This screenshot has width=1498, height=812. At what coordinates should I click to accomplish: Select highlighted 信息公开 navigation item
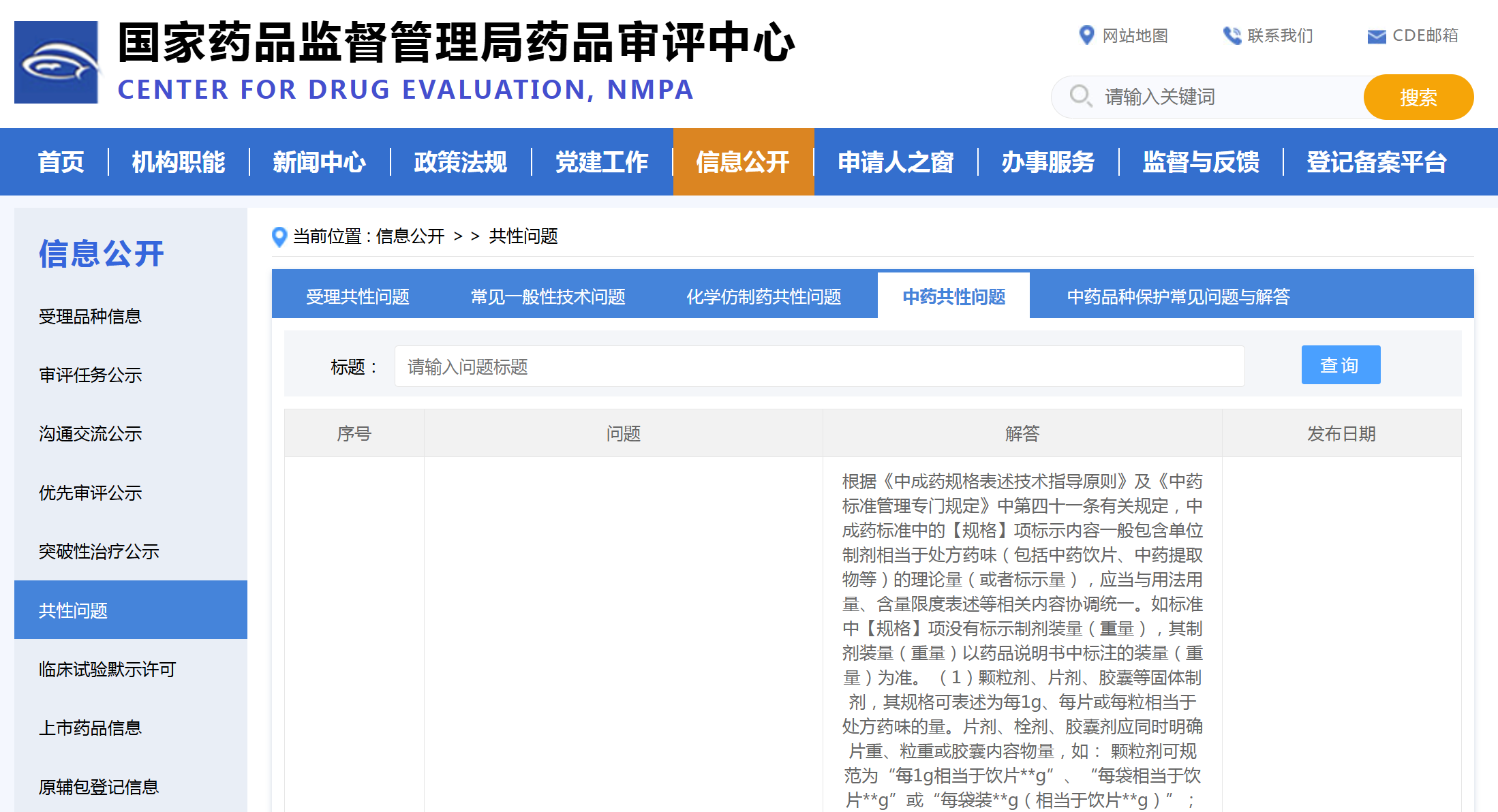click(743, 162)
